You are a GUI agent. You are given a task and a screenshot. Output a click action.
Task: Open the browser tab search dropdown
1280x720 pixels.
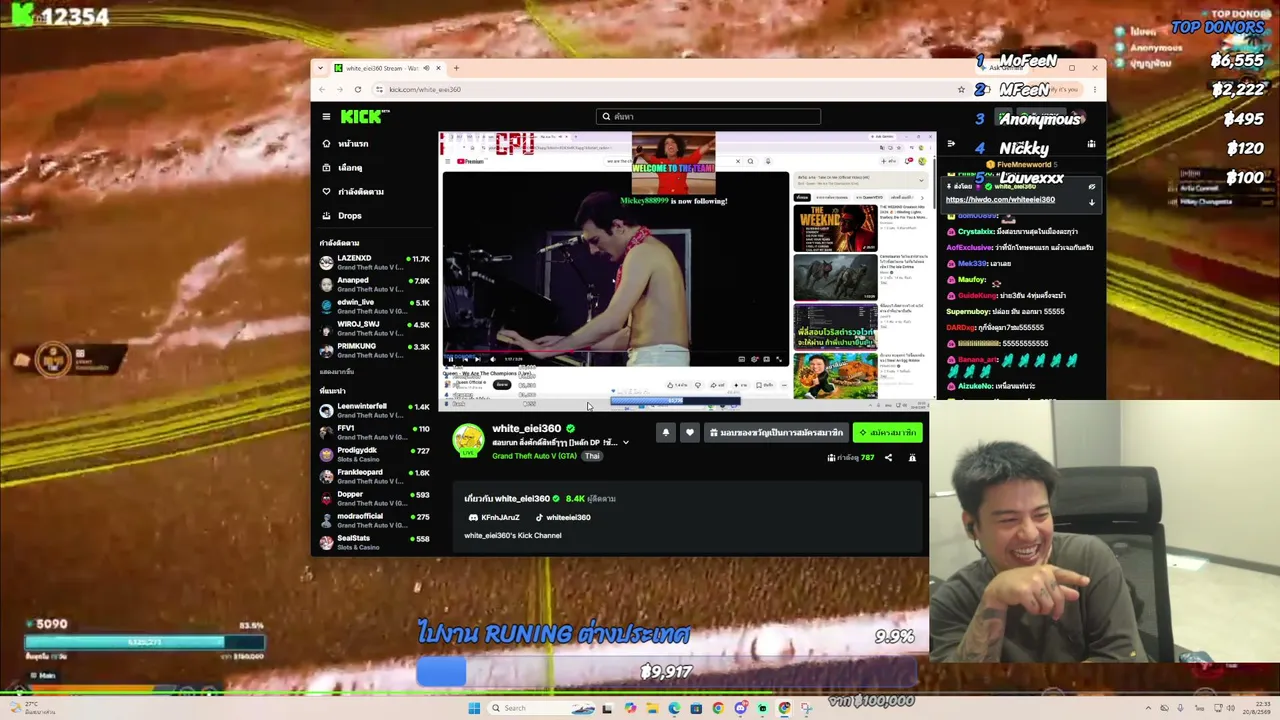pyautogui.click(x=320, y=68)
